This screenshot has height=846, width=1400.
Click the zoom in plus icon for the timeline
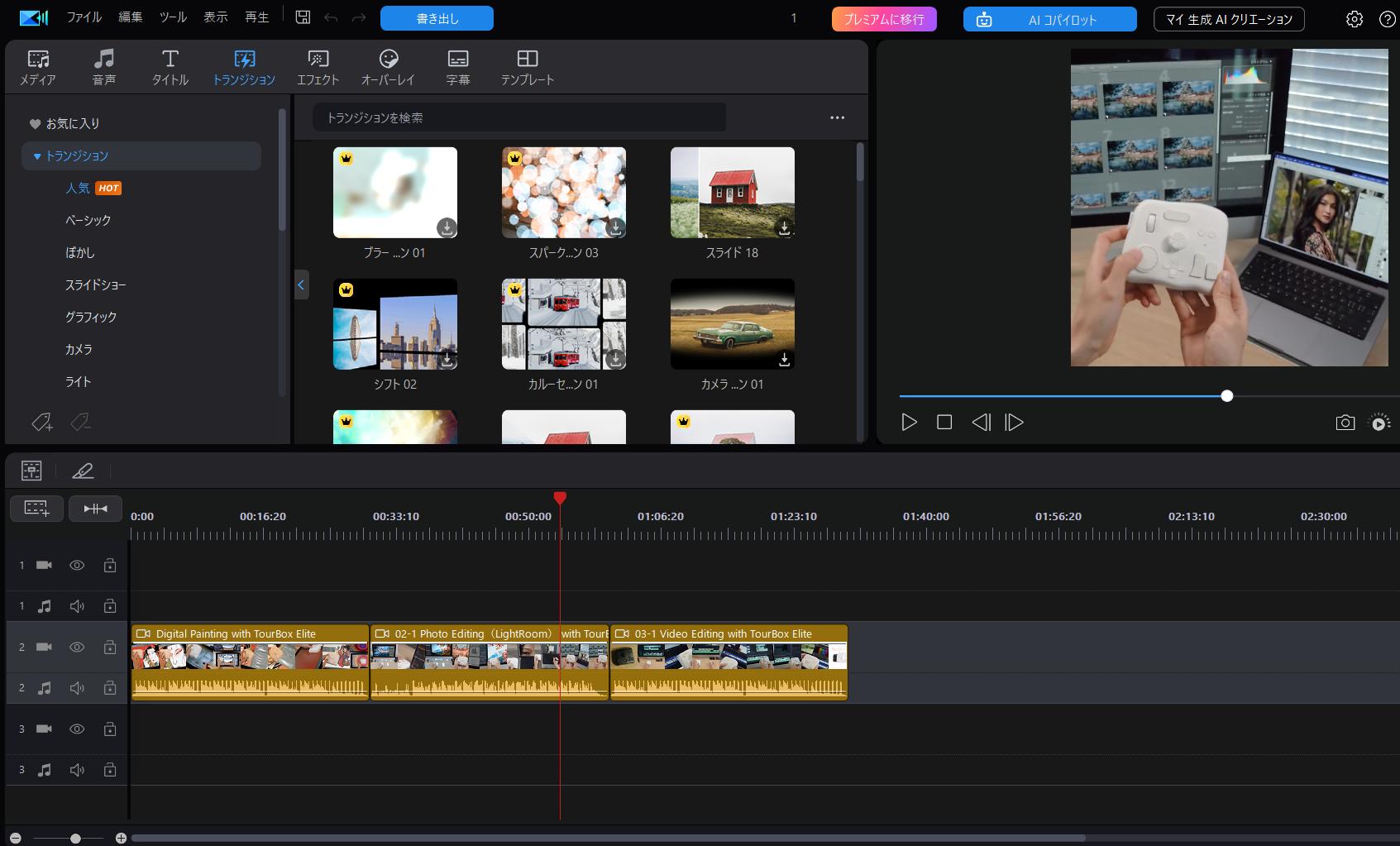tap(121, 838)
